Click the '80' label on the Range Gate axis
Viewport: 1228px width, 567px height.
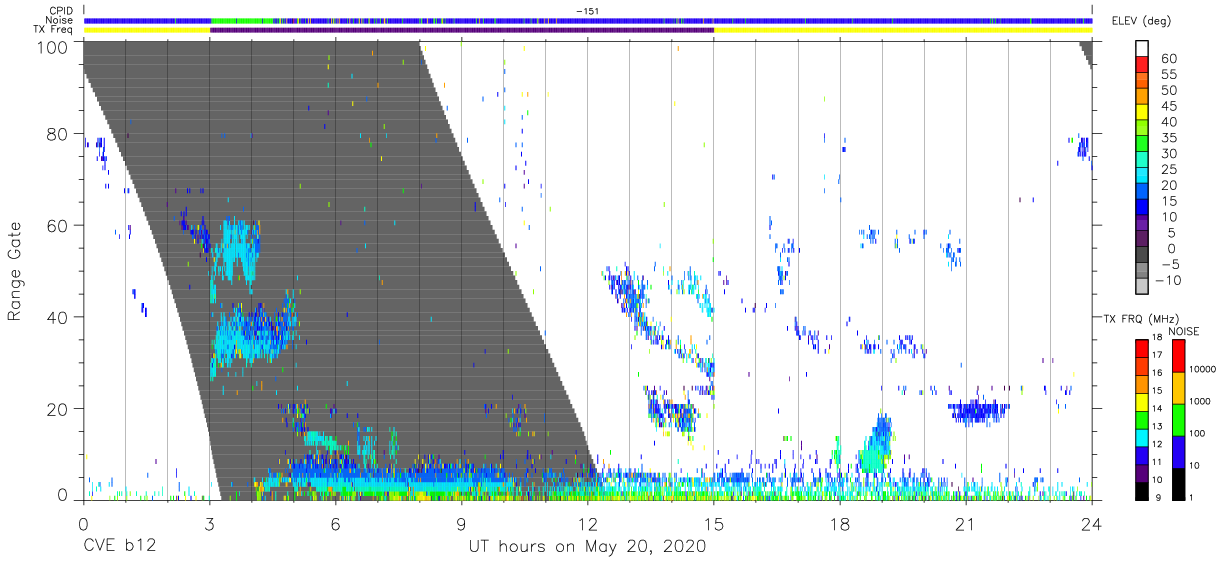[58, 134]
